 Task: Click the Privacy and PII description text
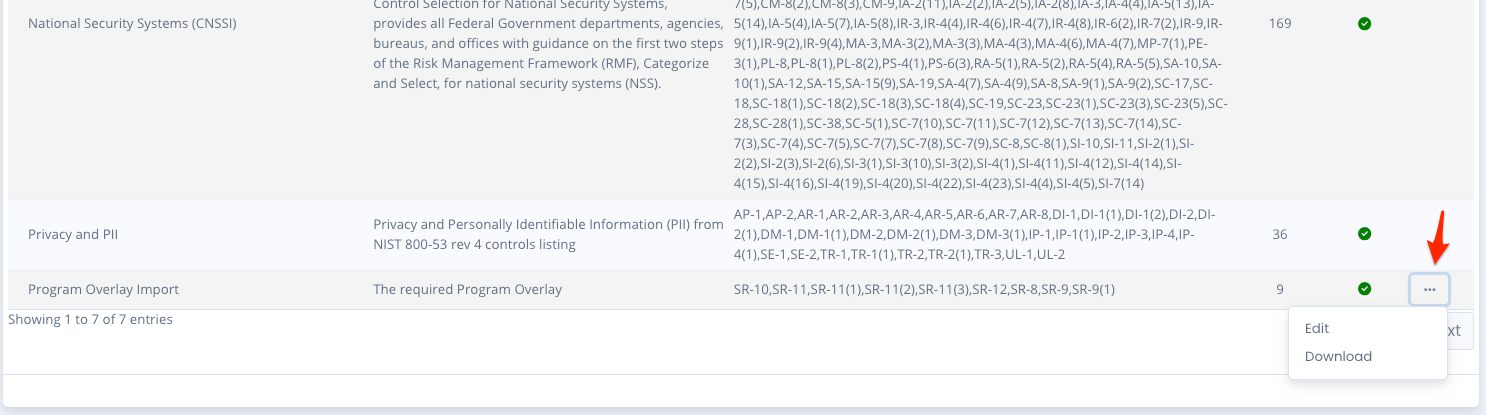click(548, 234)
